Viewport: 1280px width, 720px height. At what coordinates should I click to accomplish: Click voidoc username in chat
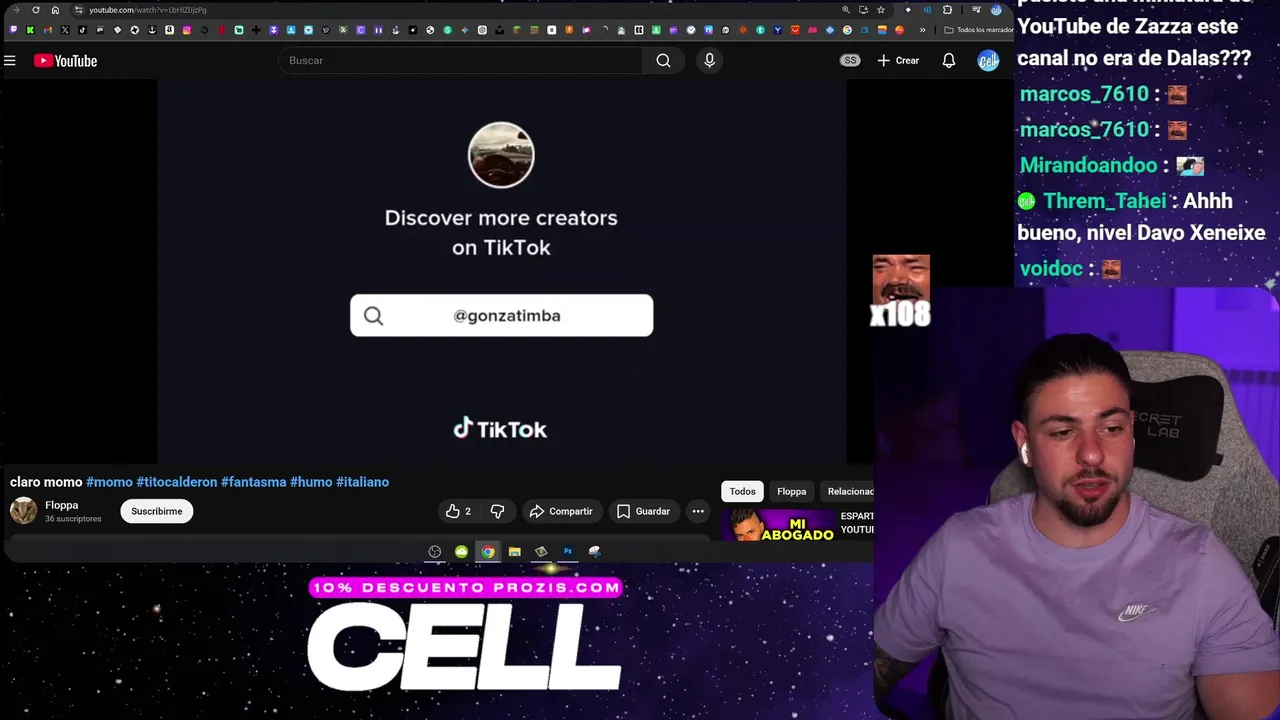click(1051, 268)
